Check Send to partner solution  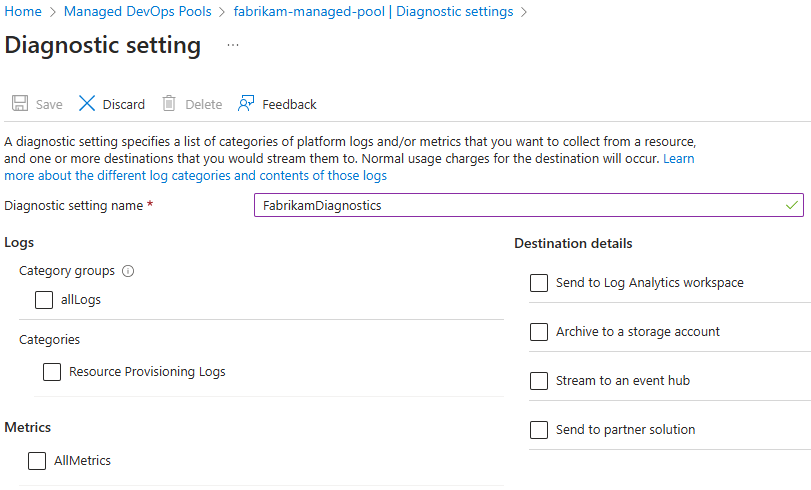pyautogui.click(x=539, y=429)
